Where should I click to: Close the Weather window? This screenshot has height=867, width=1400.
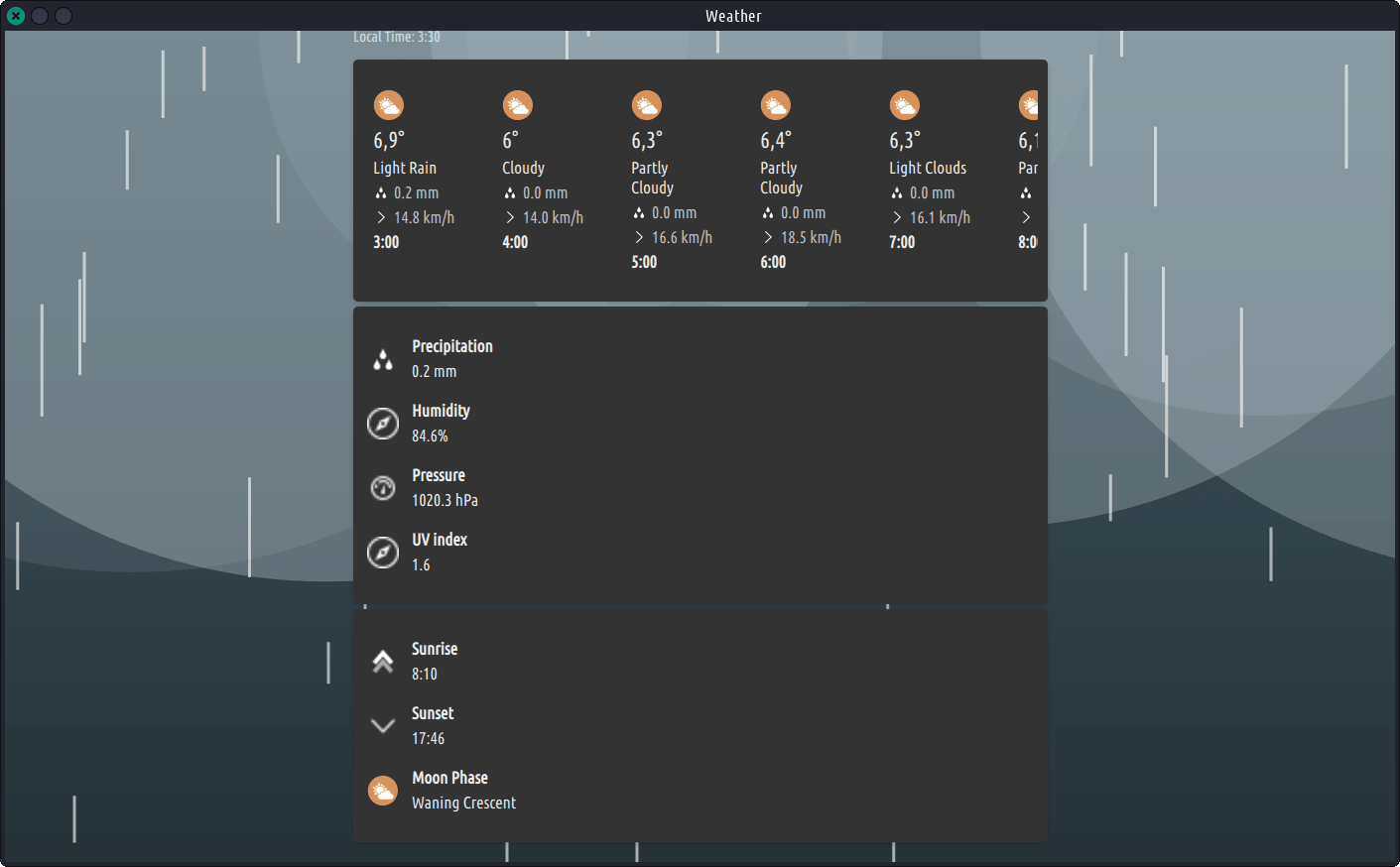(16, 16)
